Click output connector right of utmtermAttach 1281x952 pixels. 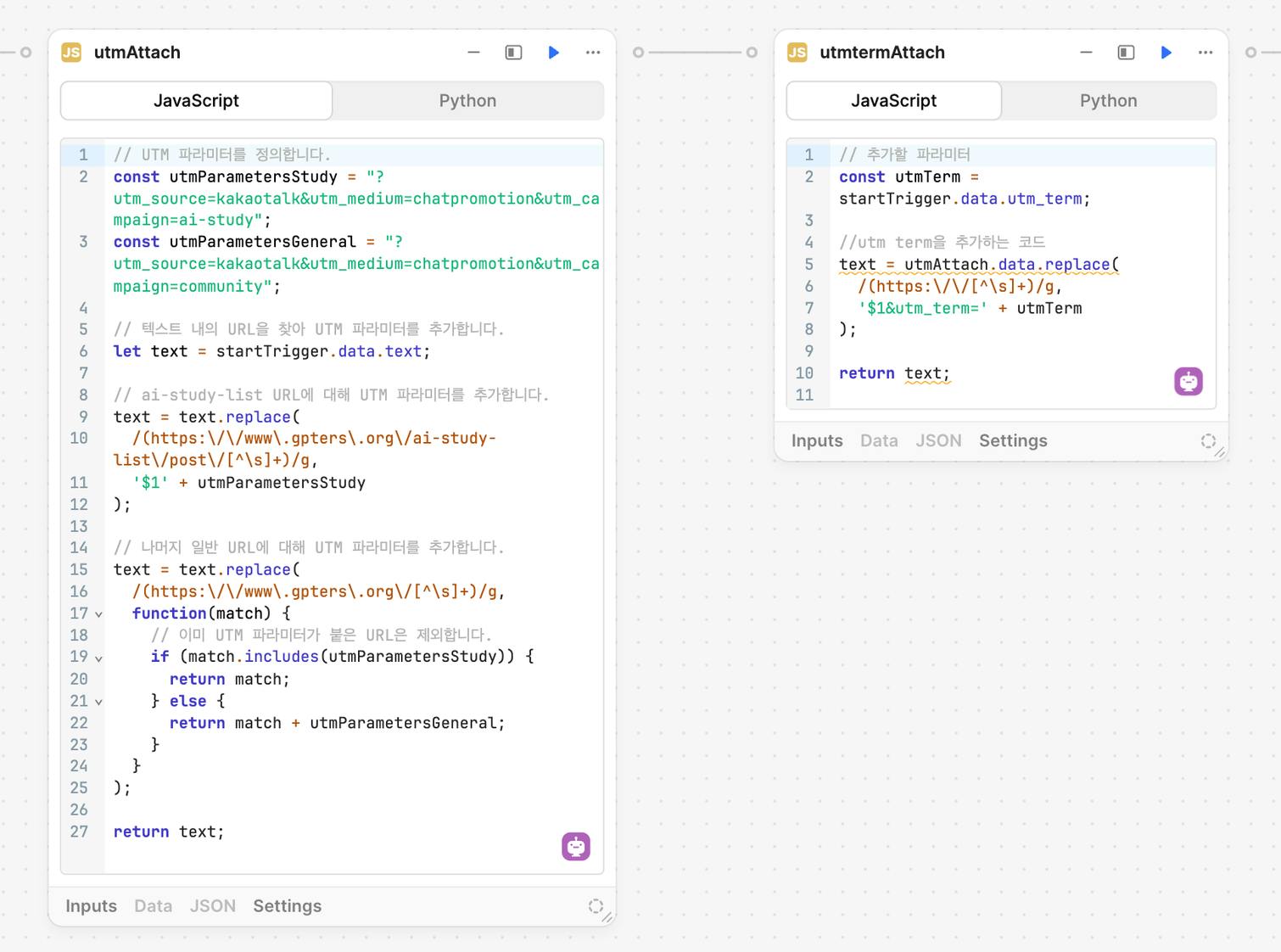pos(1250,53)
